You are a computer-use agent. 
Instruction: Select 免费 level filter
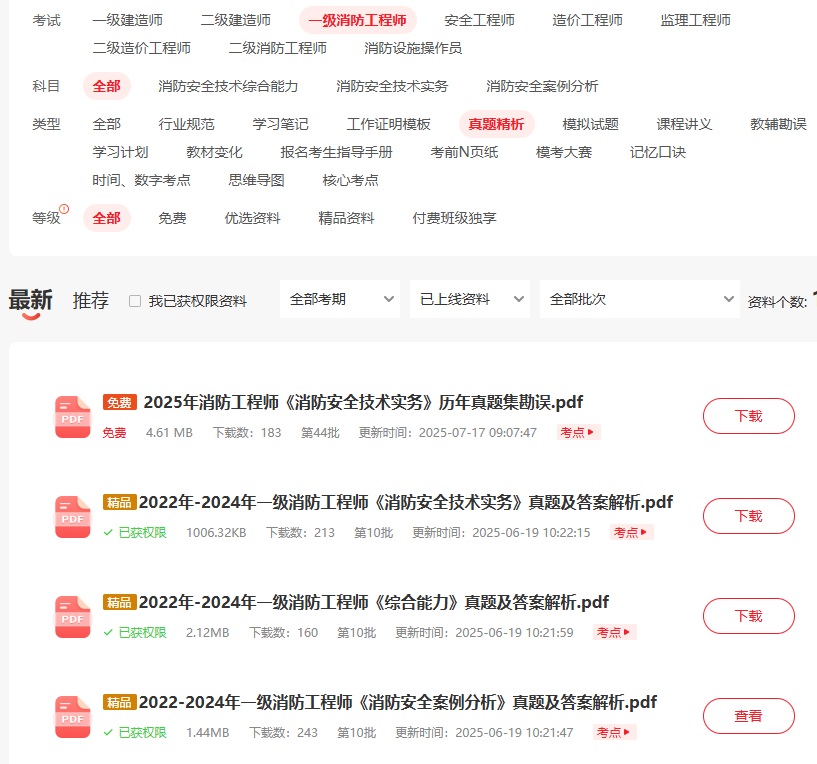tap(172, 218)
